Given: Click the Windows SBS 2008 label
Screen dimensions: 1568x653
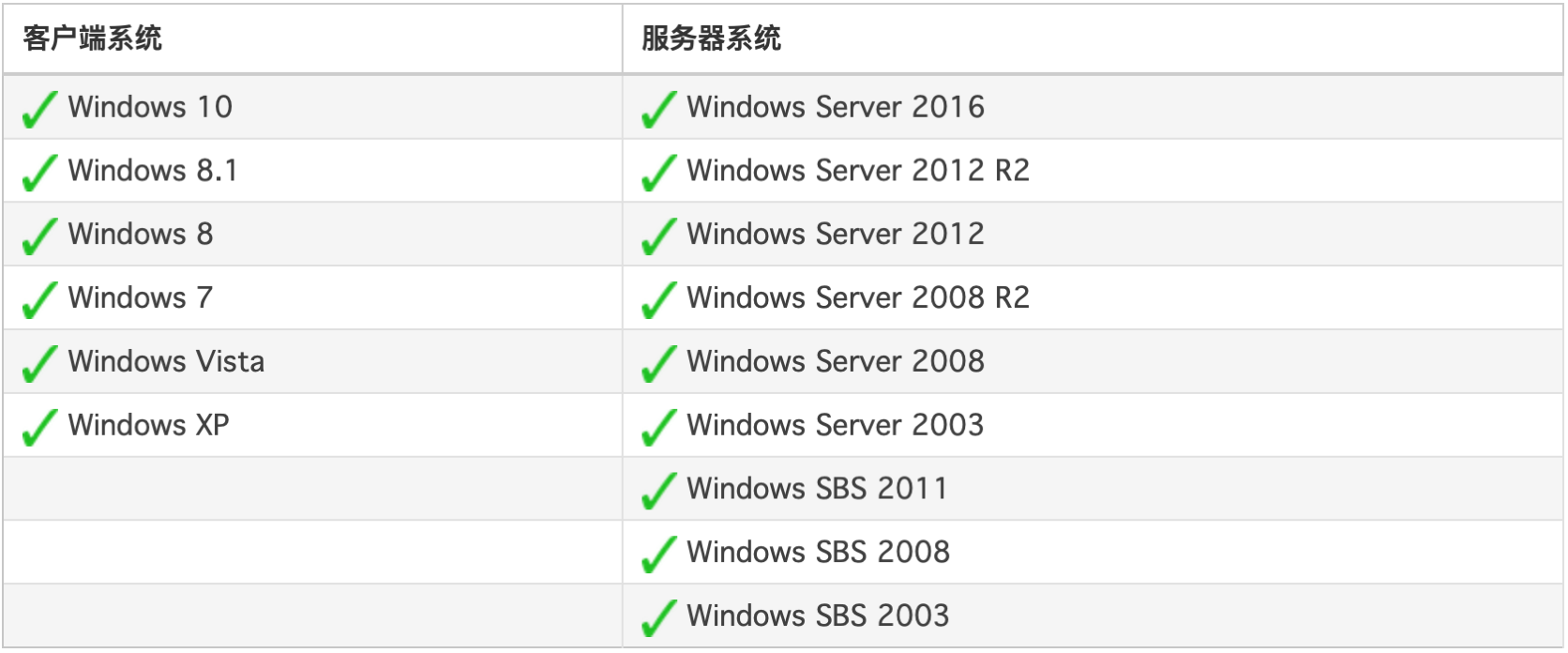Looking at the screenshot, I should pyautogui.click(x=818, y=552).
